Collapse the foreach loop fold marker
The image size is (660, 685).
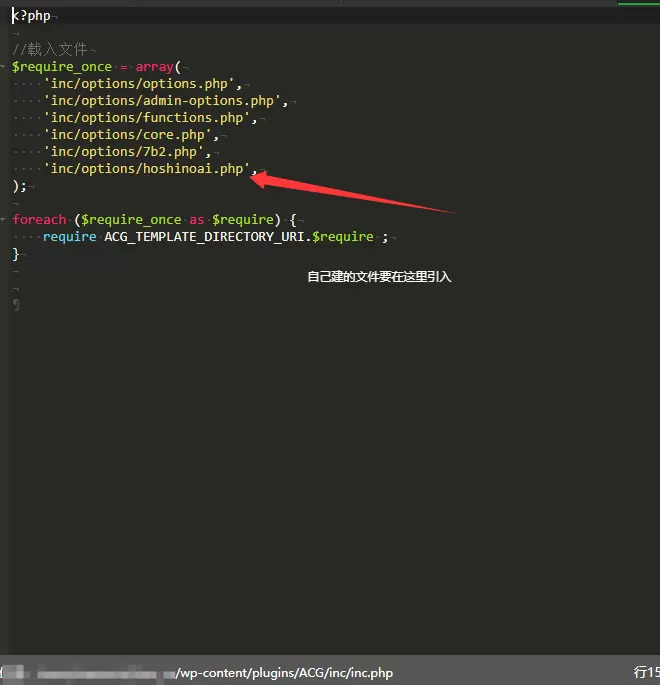[3, 219]
